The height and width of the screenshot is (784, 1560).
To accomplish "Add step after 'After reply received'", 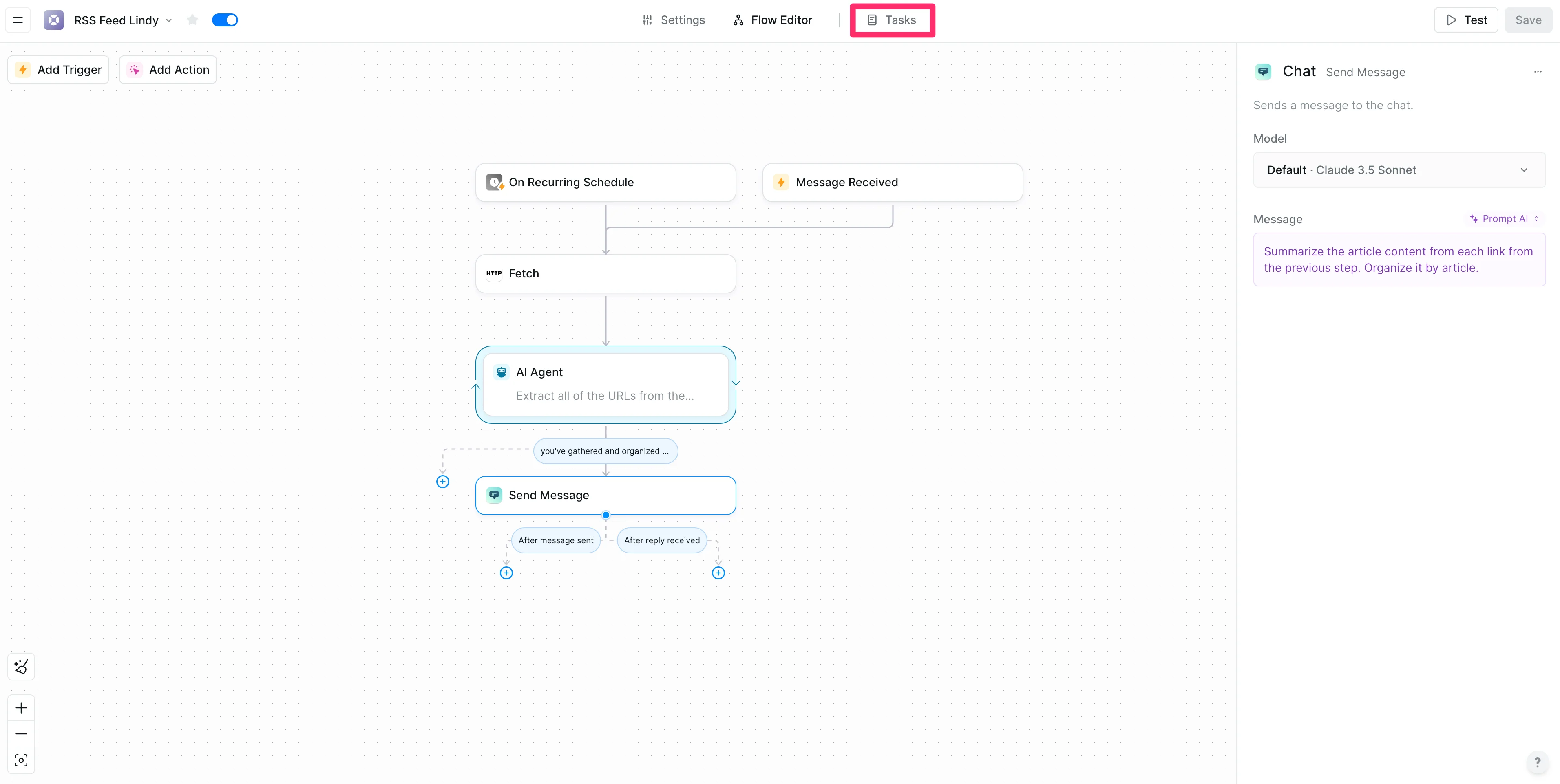I will point(718,573).
